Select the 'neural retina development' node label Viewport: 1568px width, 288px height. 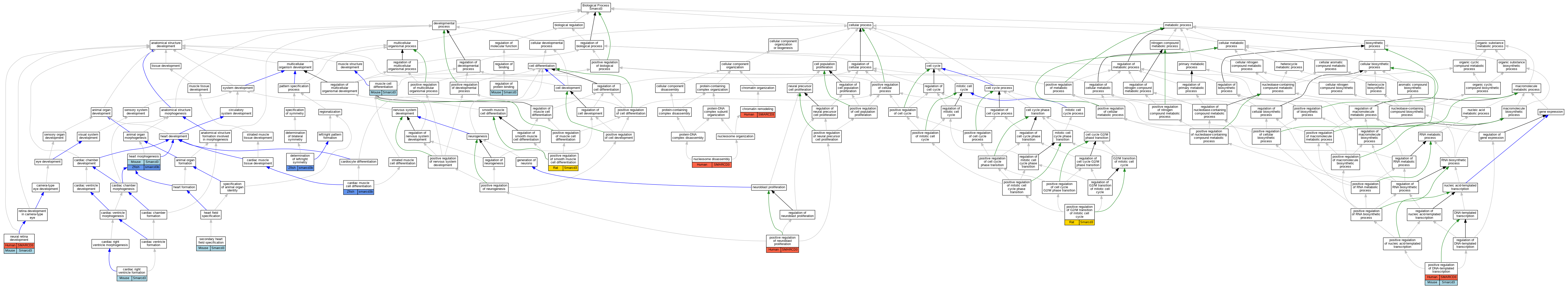(19, 238)
